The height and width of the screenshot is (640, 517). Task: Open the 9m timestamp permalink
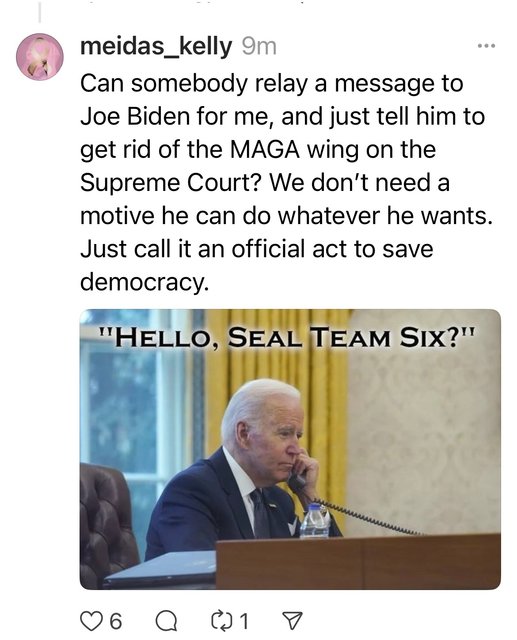click(259, 47)
